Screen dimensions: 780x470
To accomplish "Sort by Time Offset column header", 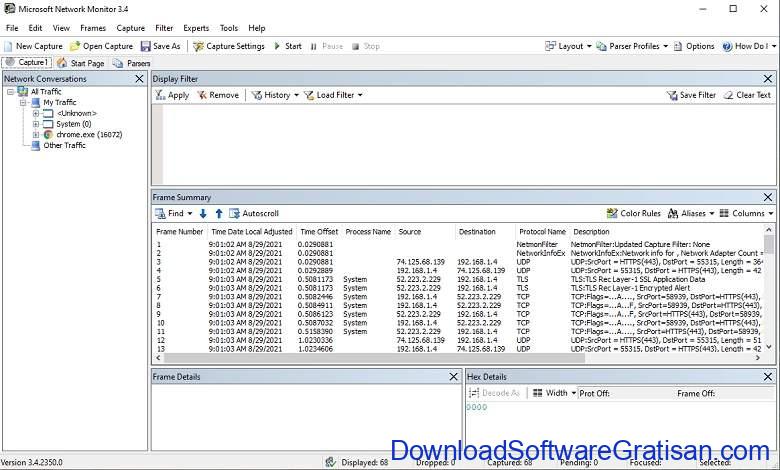I will coord(319,232).
